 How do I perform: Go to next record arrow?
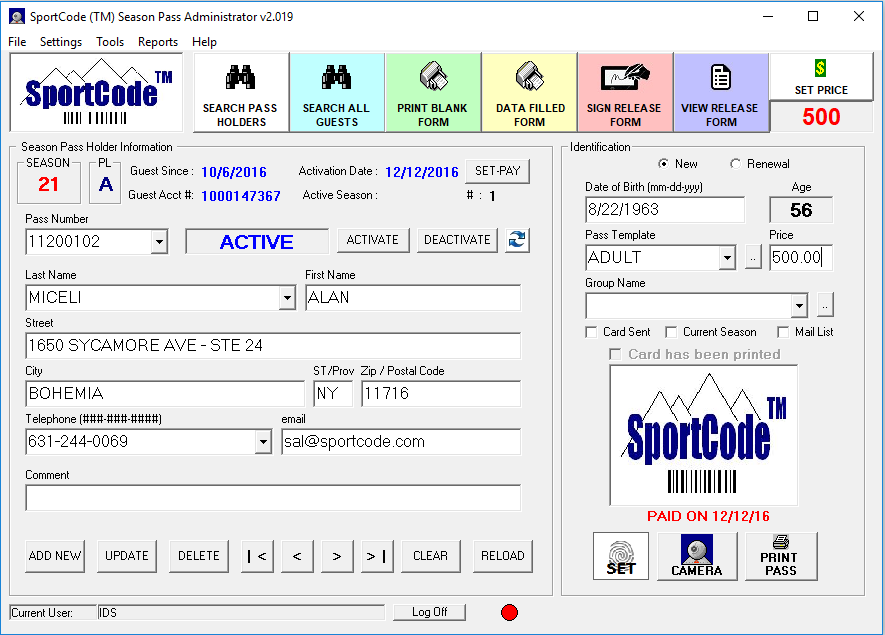[337, 557]
